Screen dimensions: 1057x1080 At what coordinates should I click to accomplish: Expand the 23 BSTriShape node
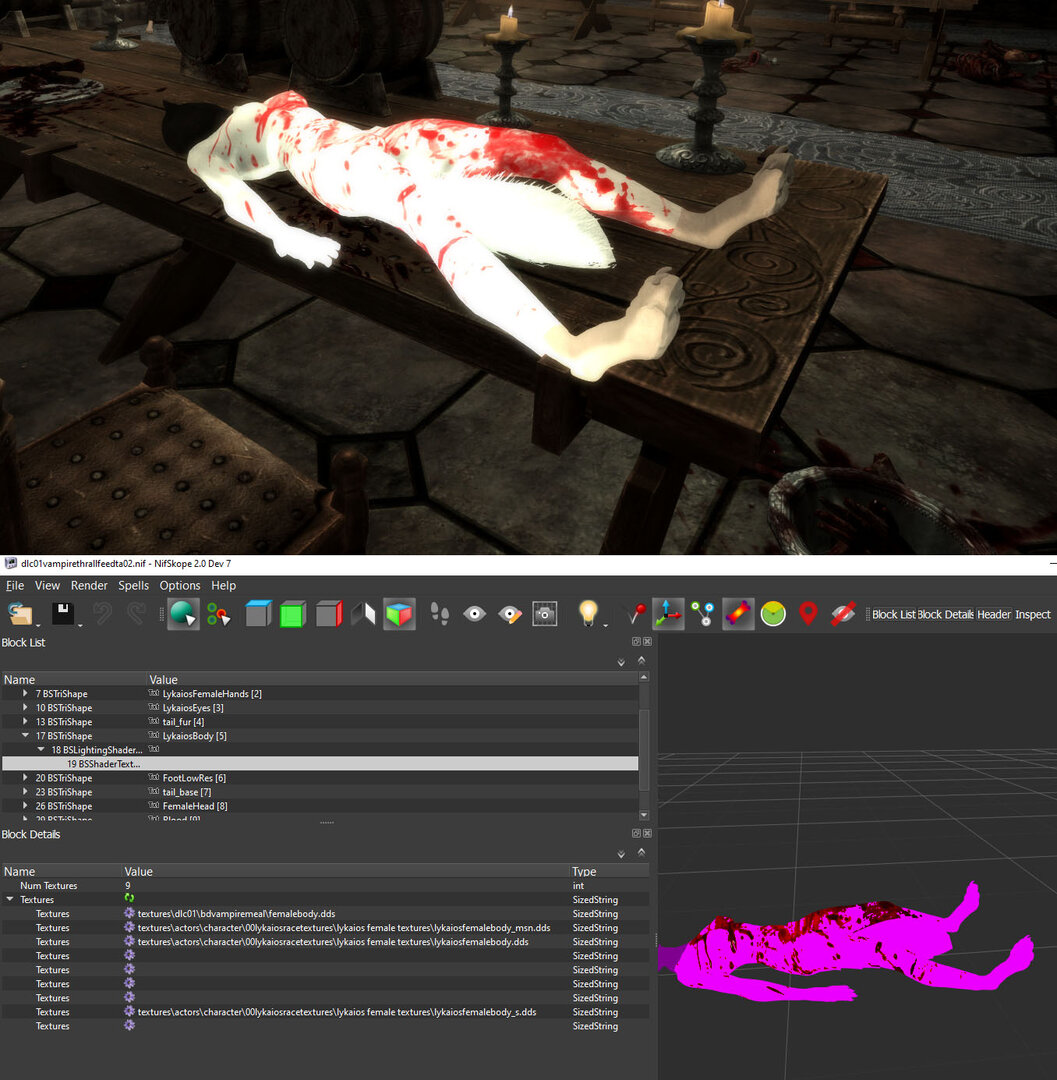click(25, 791)
